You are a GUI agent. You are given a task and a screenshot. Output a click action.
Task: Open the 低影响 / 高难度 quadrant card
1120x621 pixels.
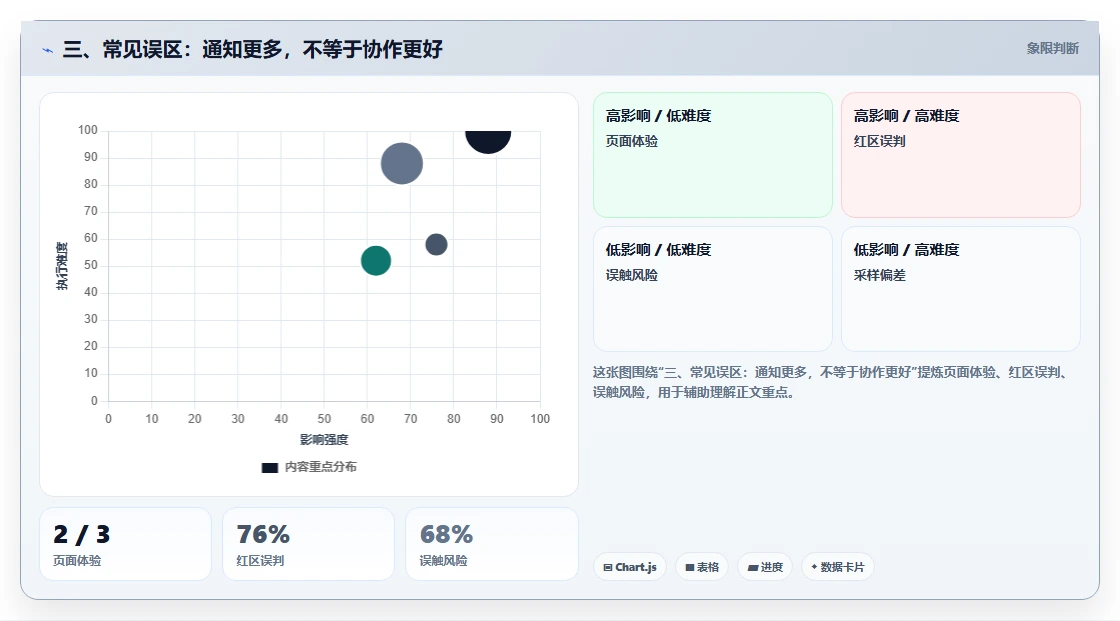(961, 289)
